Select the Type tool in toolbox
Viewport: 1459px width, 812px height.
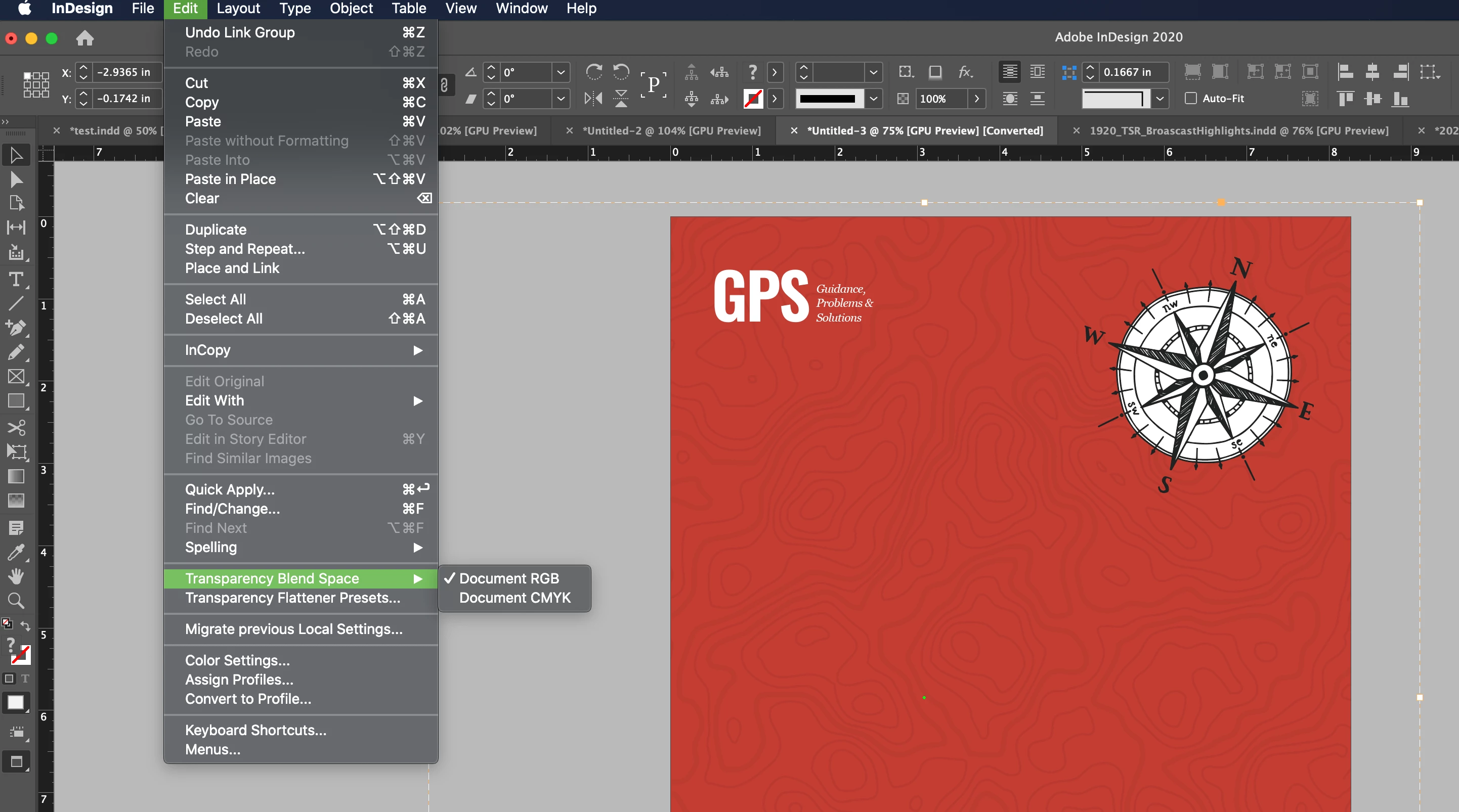click(x=16, y=279)
